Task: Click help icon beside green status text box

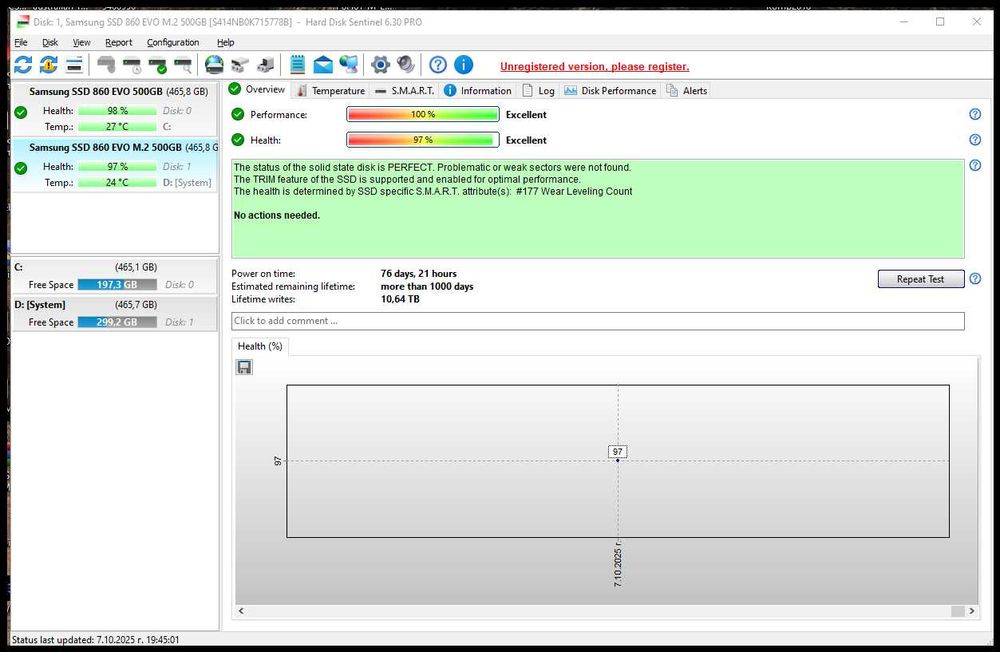Action: pos(975,165)
